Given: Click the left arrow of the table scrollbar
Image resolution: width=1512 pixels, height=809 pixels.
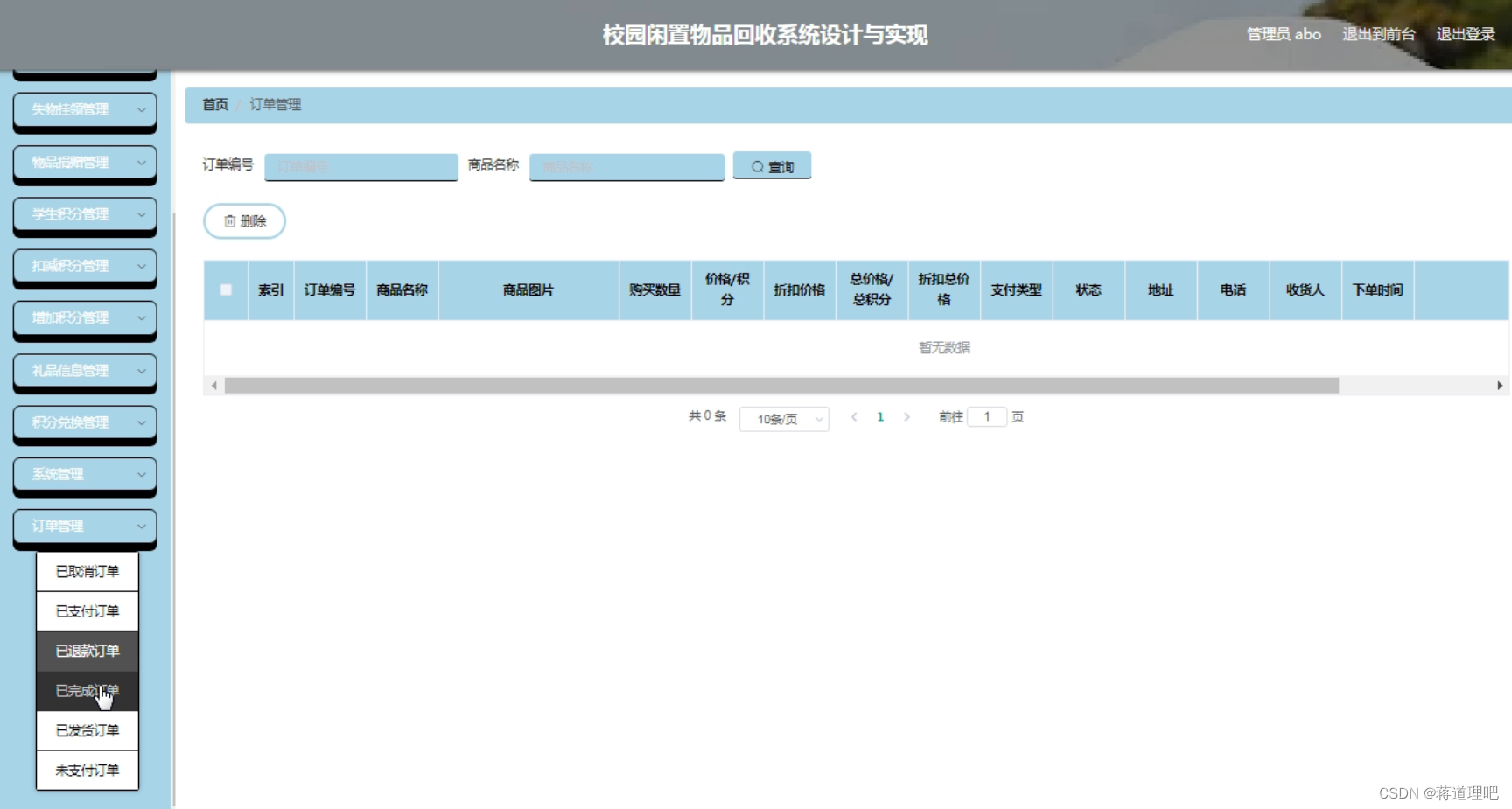Looking at the screenshot, I should pyautogui.click(x=213, y=385).
